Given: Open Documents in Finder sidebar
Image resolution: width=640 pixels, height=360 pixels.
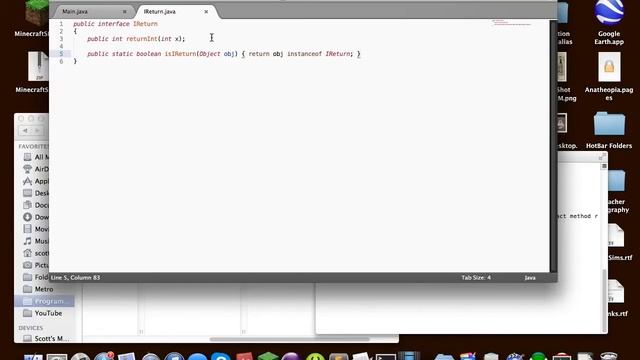Looking at the screenshot, I should [36, 205].
